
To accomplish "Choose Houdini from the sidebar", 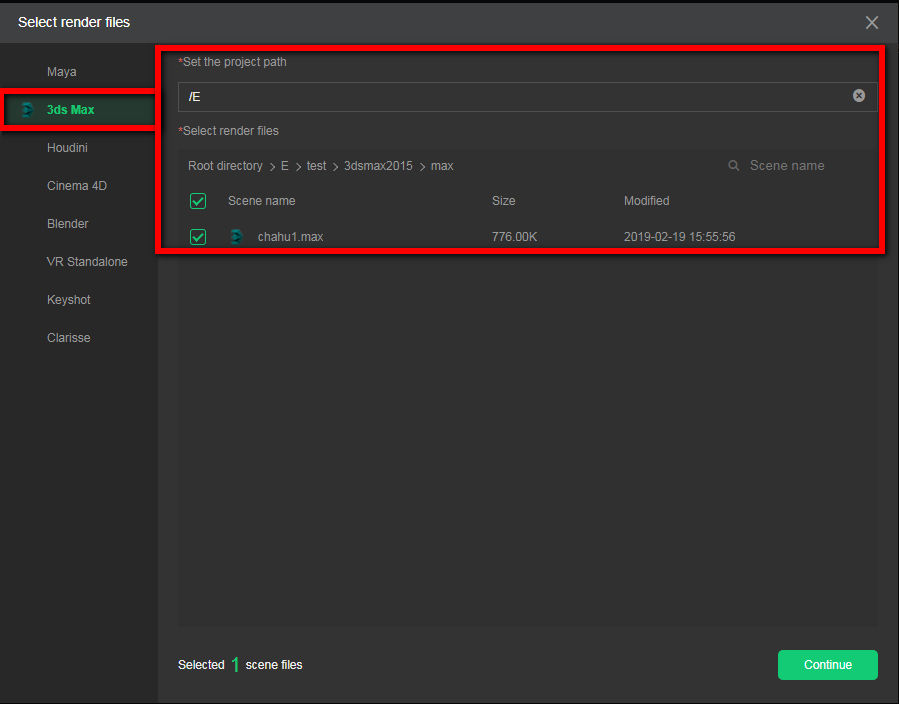I will tap(67, 147).
